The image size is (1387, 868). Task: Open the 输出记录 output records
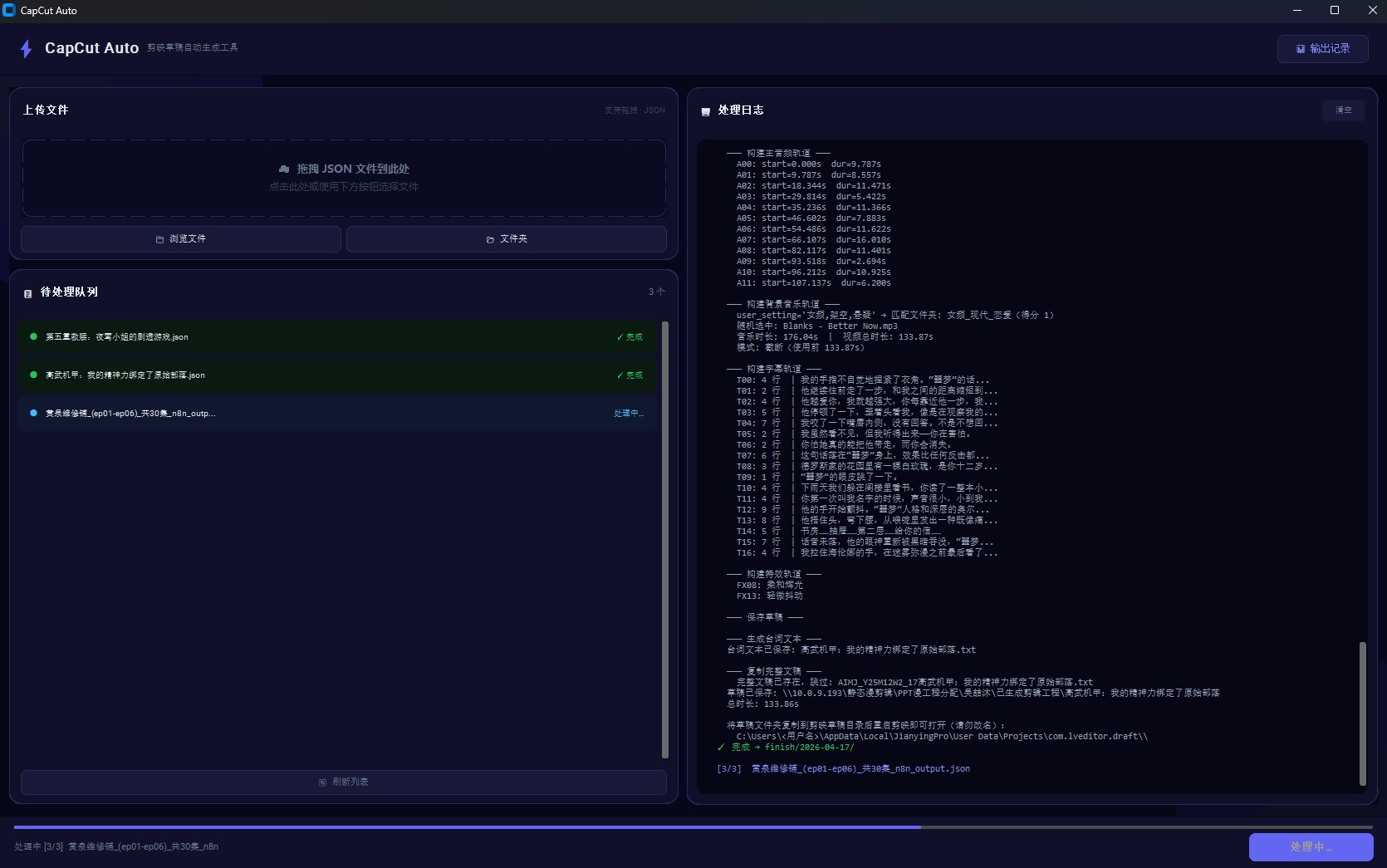[x=1323, y=49]
